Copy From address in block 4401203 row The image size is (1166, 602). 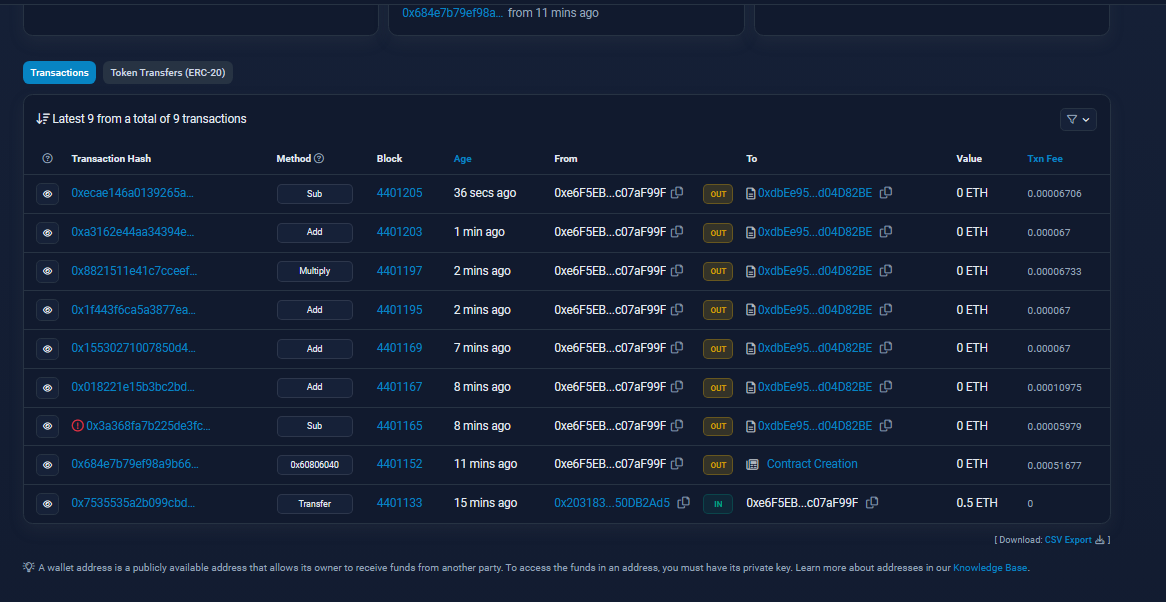pyautogui.click(x=677, y=231)
